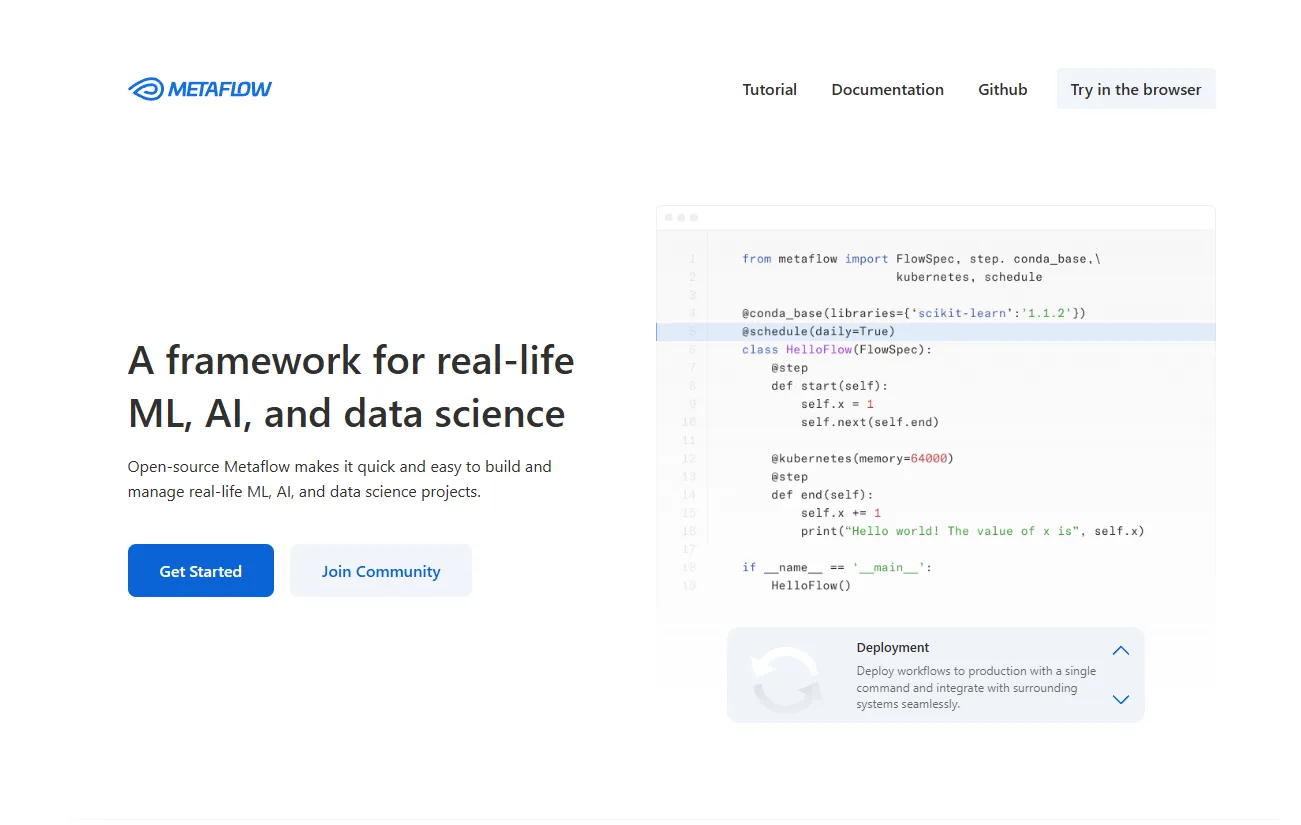
Task: Click the kubernetes, schedule import continuation line
Action: pyautogui.click(x=969, y=276)
